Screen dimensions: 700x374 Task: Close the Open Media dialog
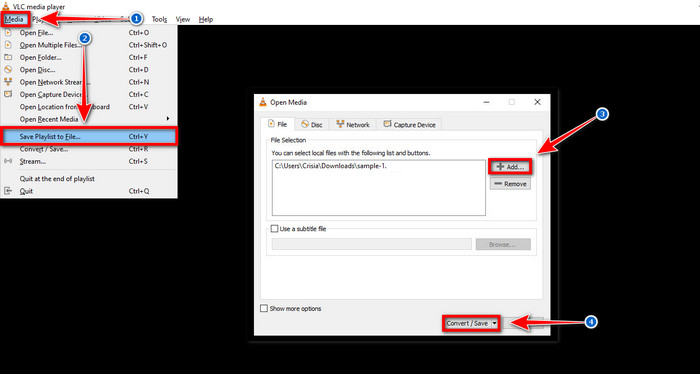(x=538, y=102)
